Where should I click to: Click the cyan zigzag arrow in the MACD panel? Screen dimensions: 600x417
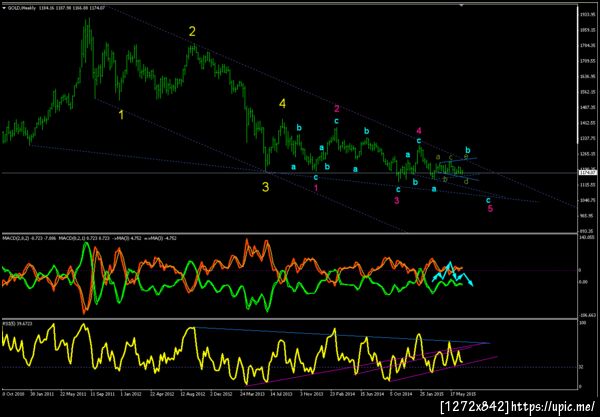point(453,274)
